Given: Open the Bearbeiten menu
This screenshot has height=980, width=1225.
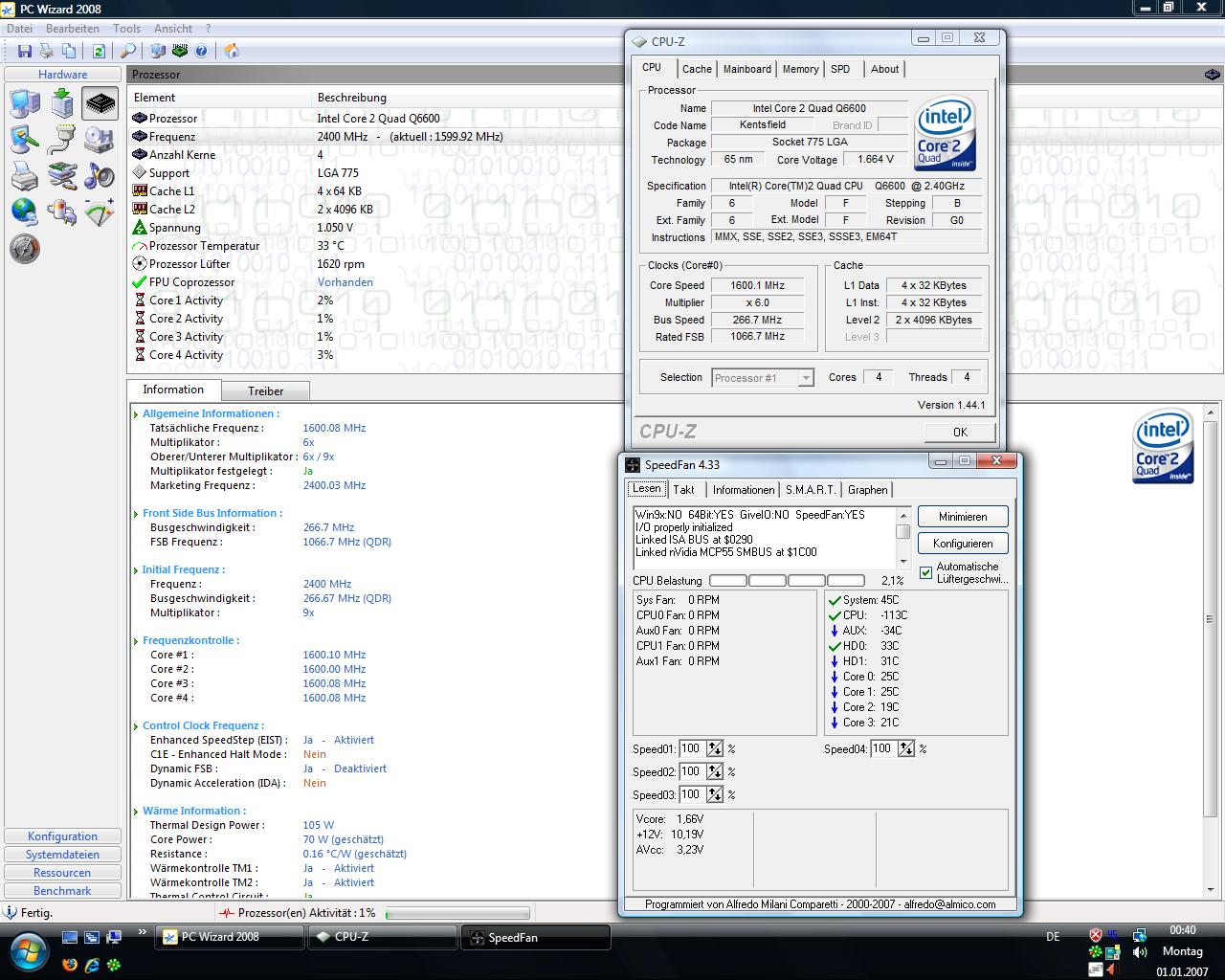Looking at the screenshot, I should [73, 29].
